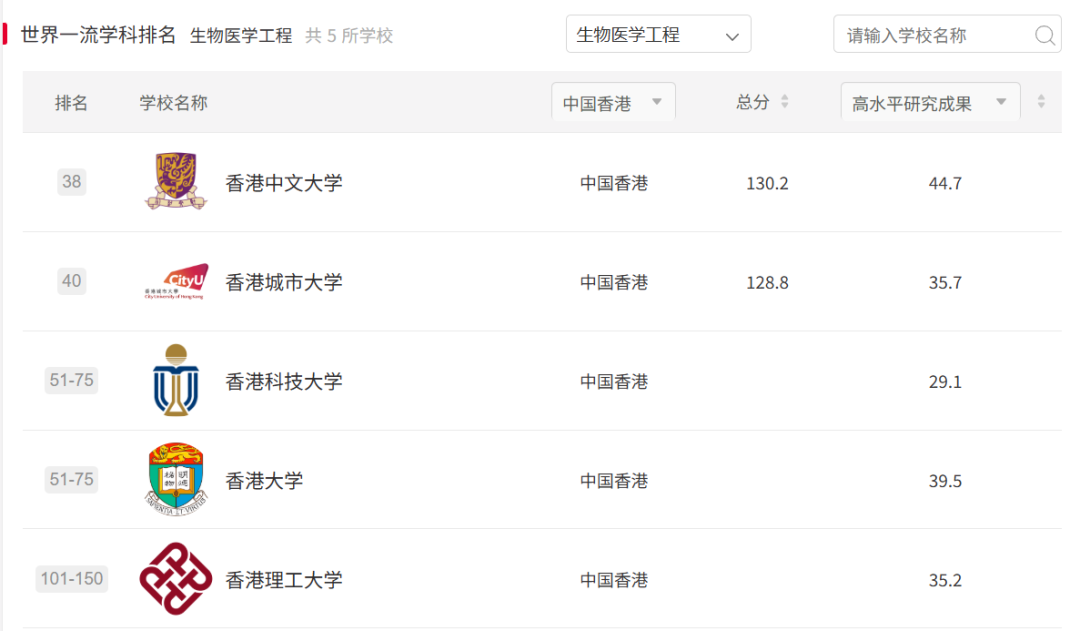Screen dimensions: 1080x631
Task: Click the Hong Kong Polytechnic University logo
Action: click(x=176, y=579)
